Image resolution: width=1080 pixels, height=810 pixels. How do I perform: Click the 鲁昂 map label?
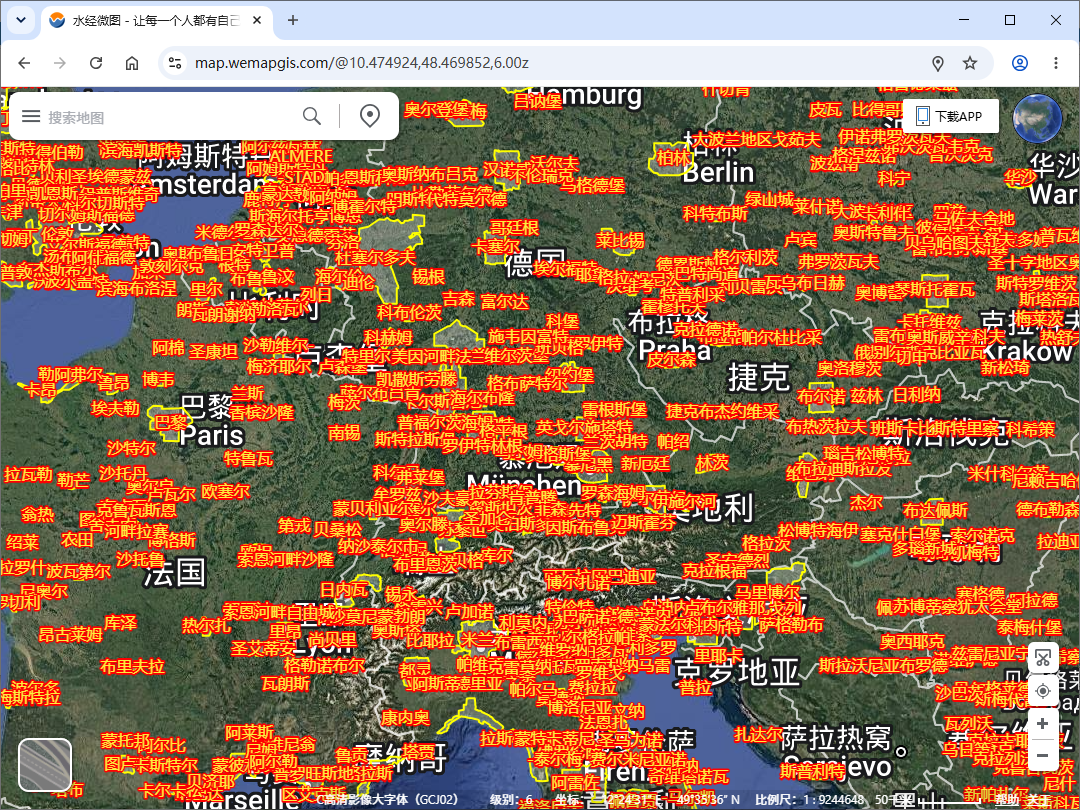point(114,382)
